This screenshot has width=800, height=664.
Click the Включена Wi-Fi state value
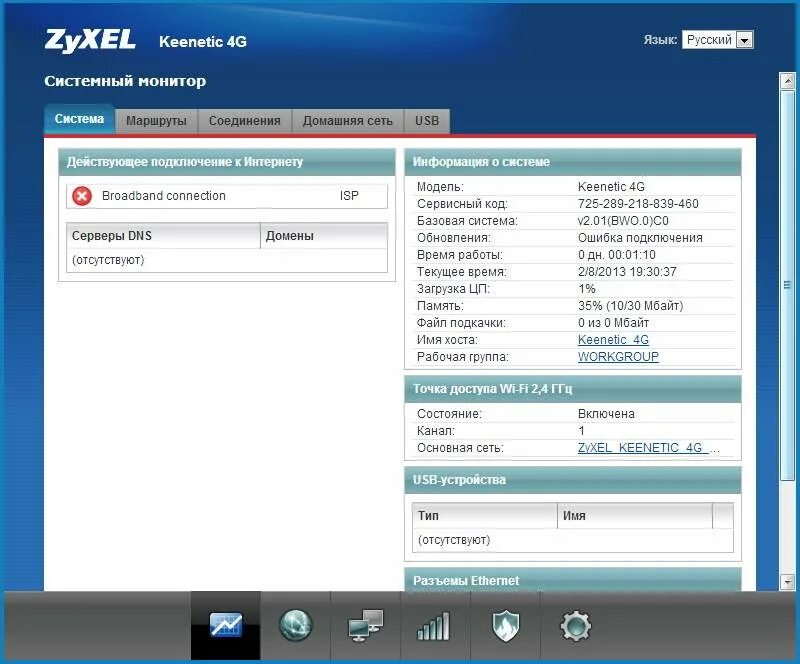[606, 414]
